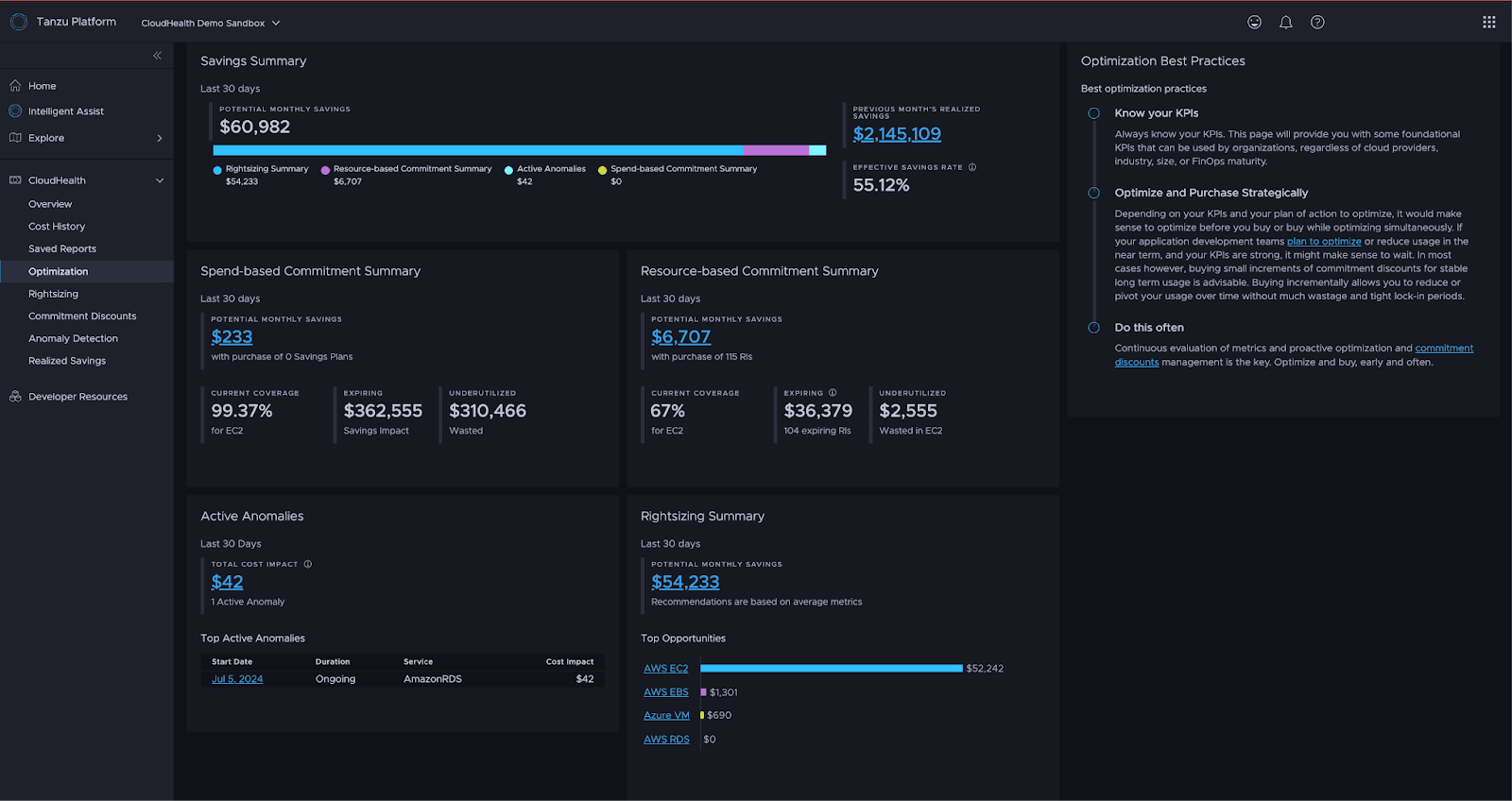
Task: Click the Know your KPIs step circle
Action: pos(1093,113)
